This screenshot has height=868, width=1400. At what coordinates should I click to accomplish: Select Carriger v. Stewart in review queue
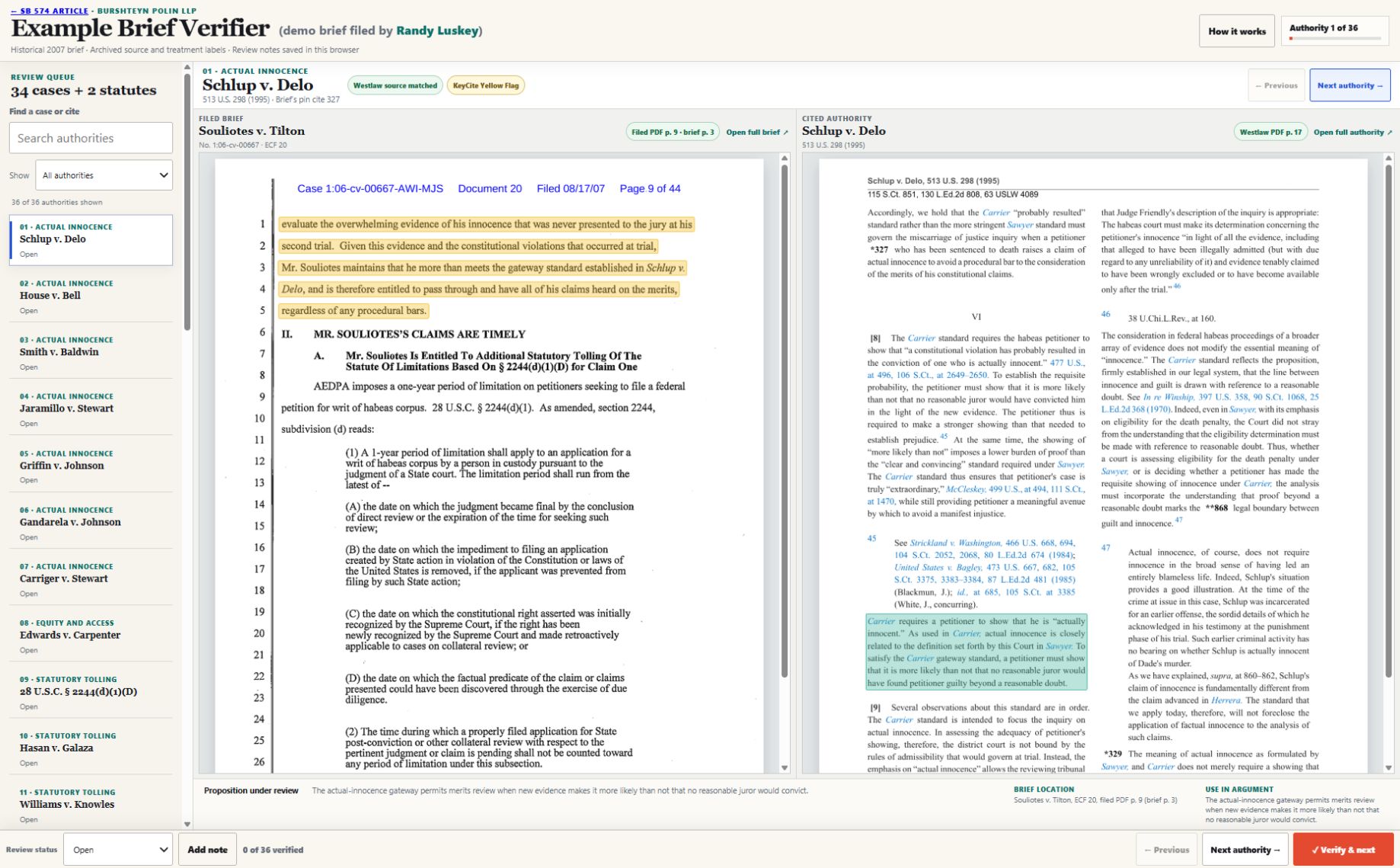point(91,579)
